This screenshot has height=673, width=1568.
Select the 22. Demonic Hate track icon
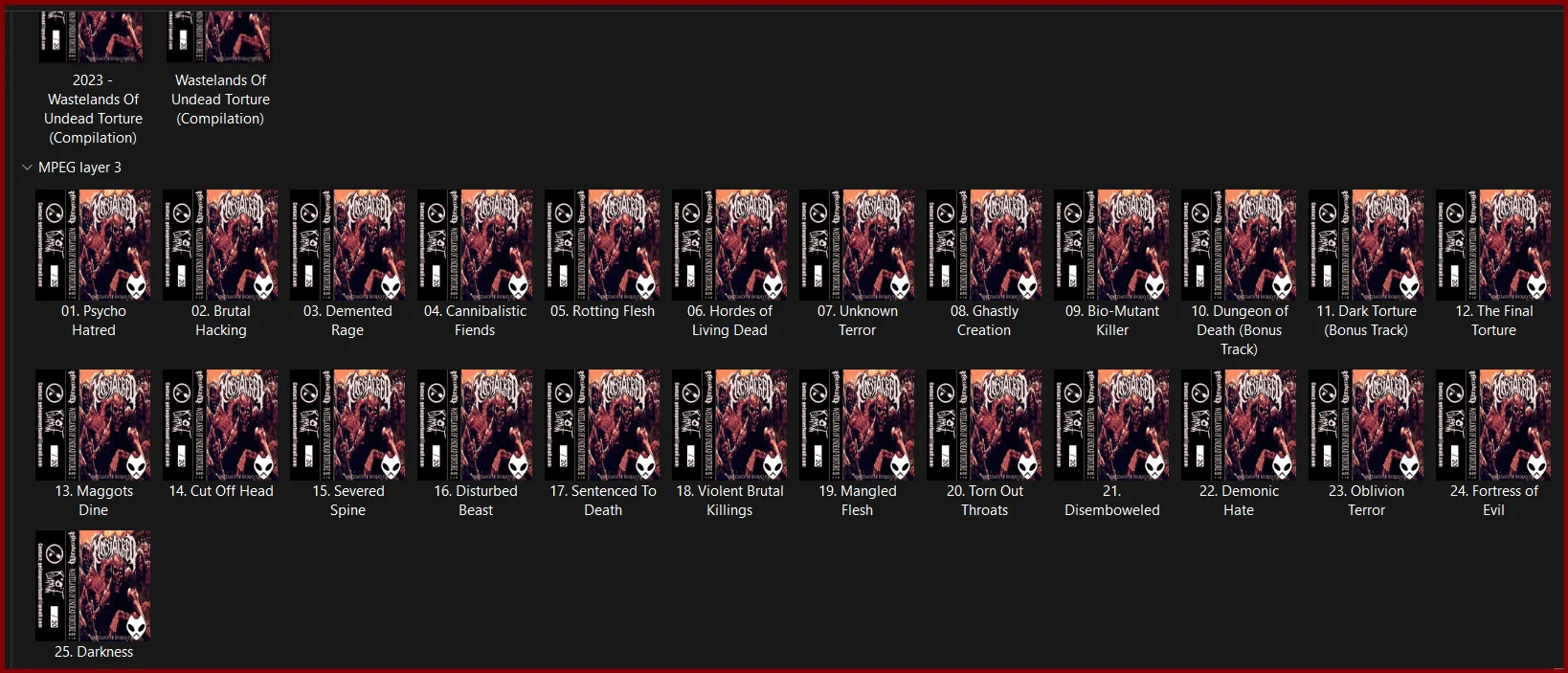[1239, 425]
